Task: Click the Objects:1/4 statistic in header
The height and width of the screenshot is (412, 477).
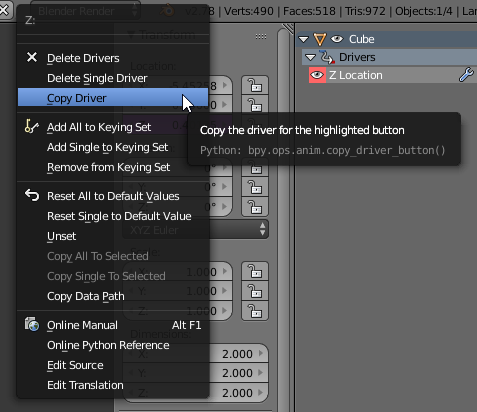Action: (424, 11)
